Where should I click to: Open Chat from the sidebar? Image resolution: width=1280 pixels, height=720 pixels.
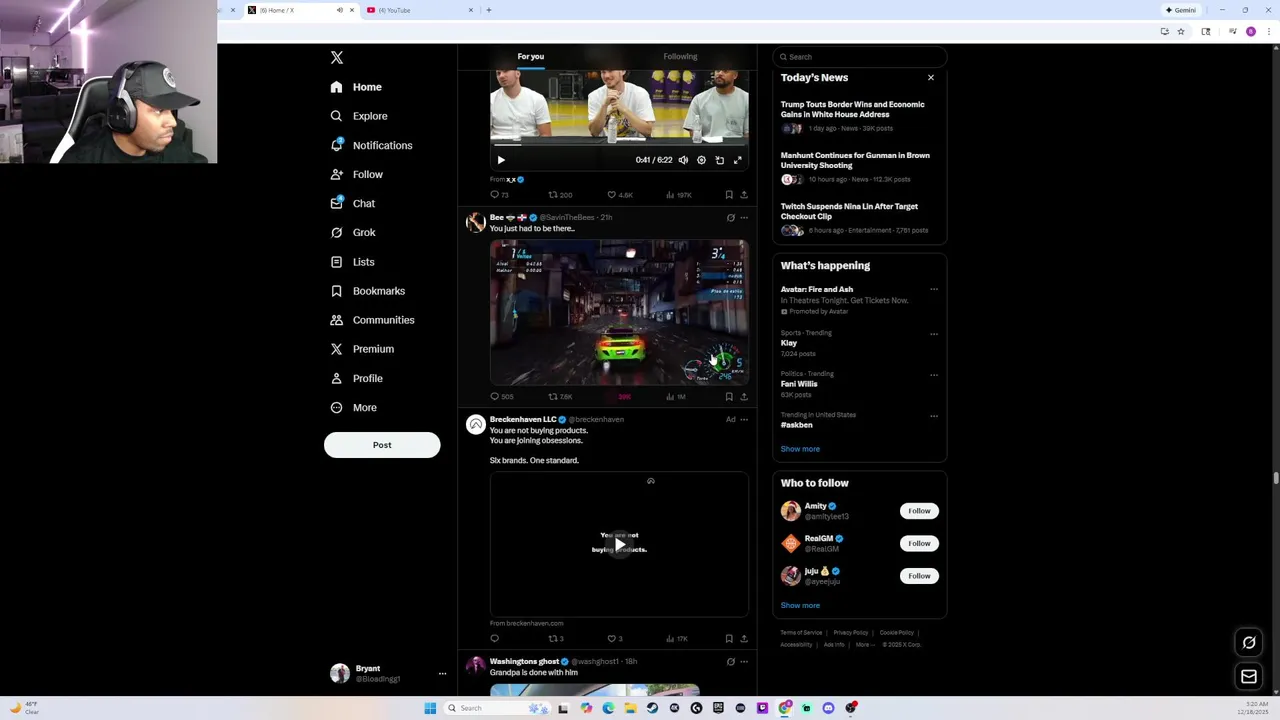point(353,203)
